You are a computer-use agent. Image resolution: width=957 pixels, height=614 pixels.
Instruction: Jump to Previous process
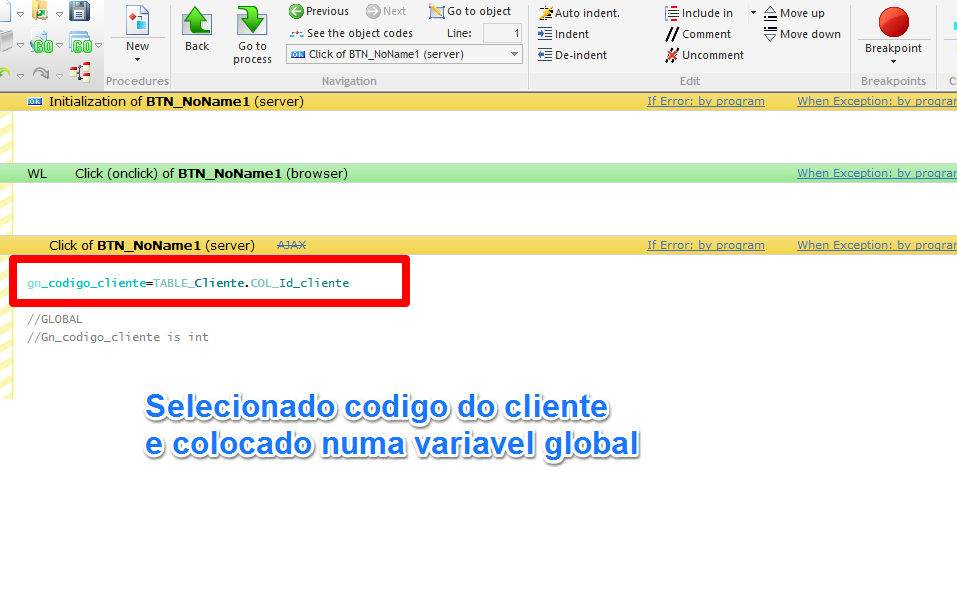click(319, 11)
